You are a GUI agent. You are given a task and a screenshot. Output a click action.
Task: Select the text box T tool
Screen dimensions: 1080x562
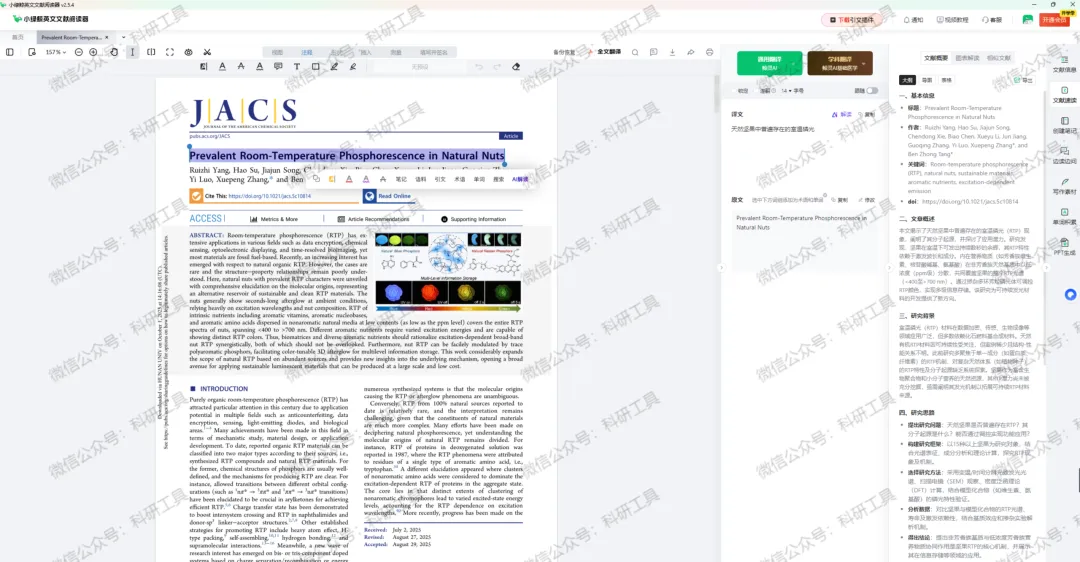(x=296, y=67)
